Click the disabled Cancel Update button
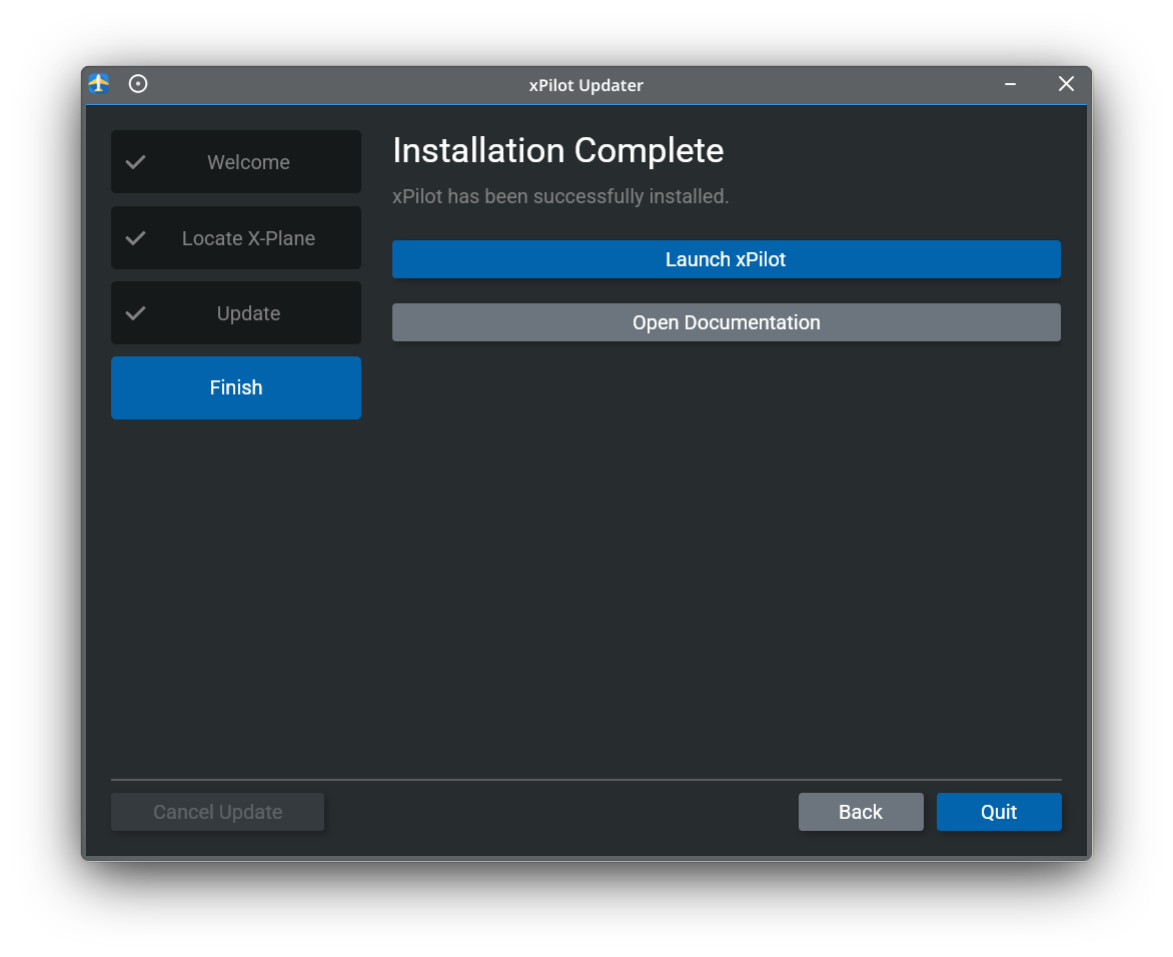This screenshot has width=1173, height=957. 217,812
